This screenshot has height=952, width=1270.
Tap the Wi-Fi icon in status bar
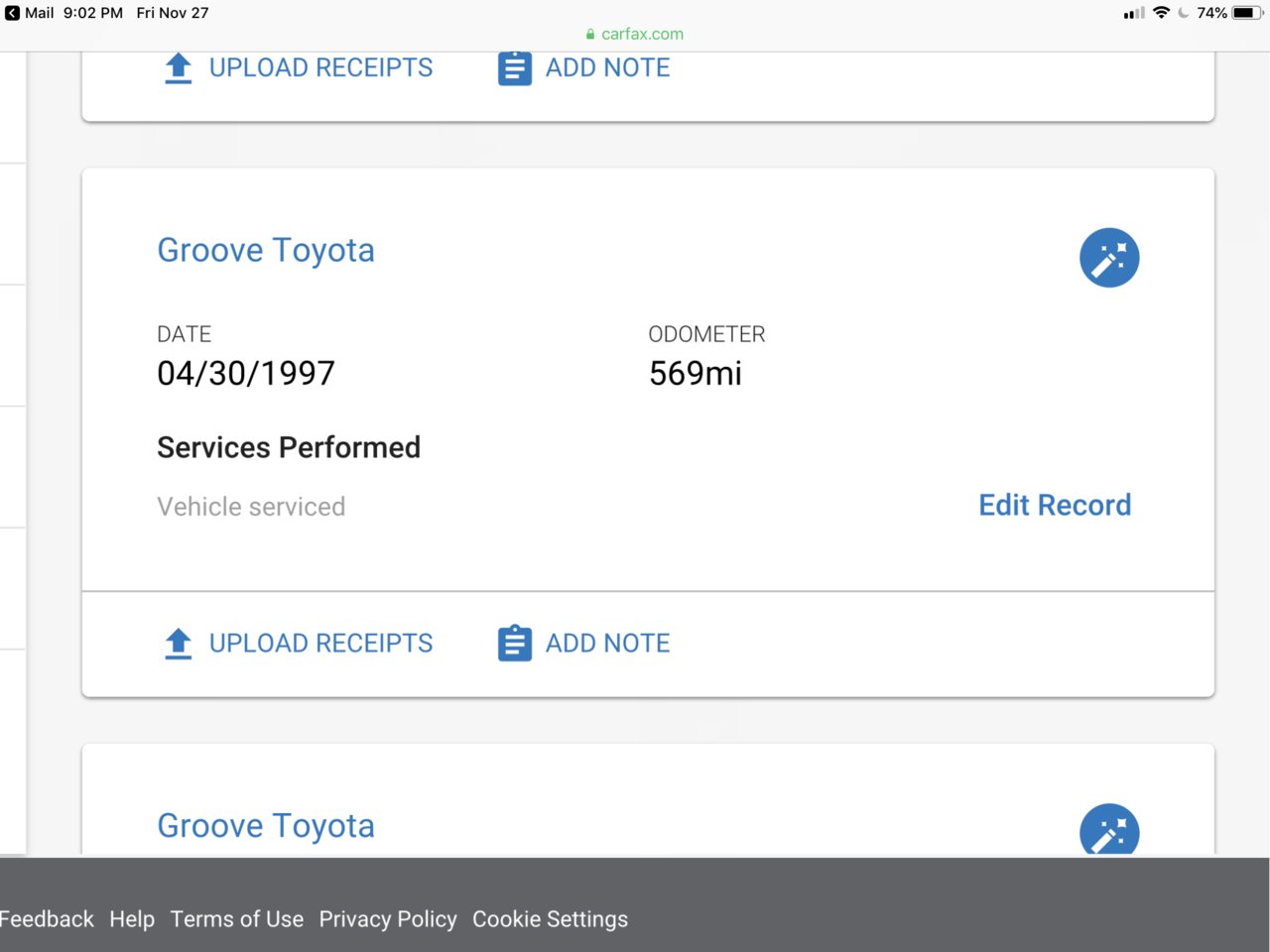click(1161, 13)
